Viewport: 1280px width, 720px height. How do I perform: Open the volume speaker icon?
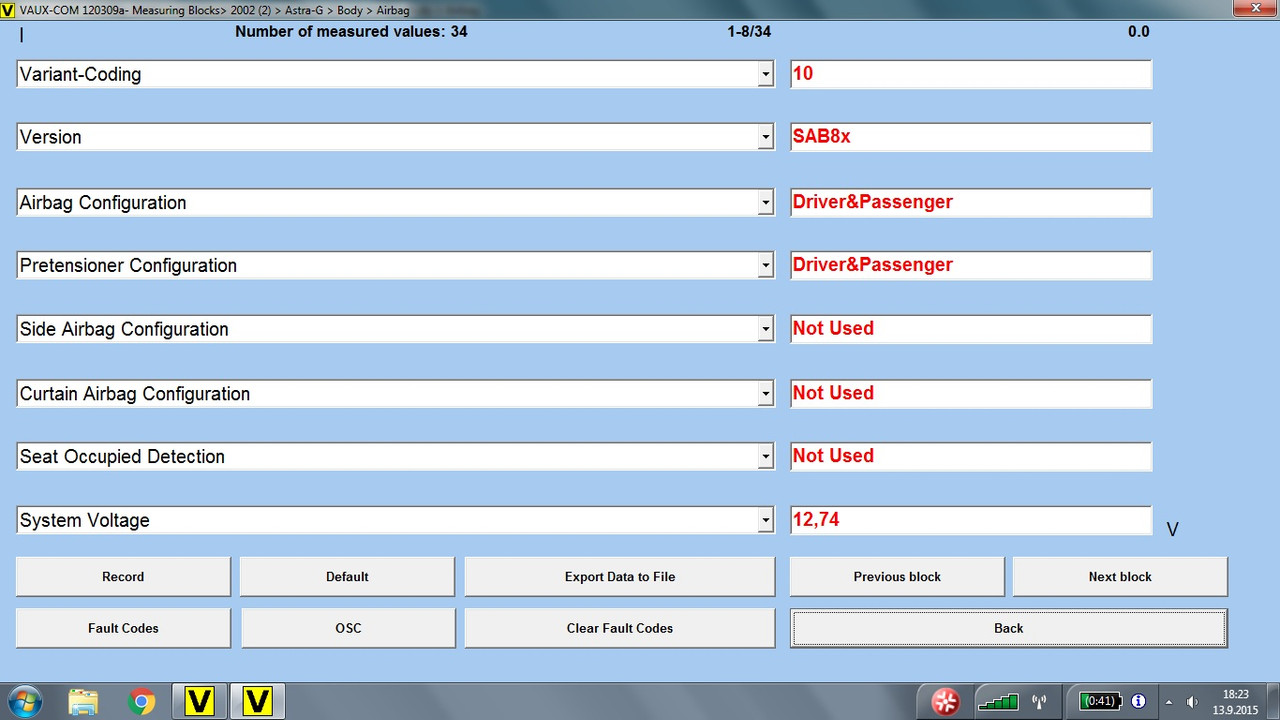pos(1192,702)
